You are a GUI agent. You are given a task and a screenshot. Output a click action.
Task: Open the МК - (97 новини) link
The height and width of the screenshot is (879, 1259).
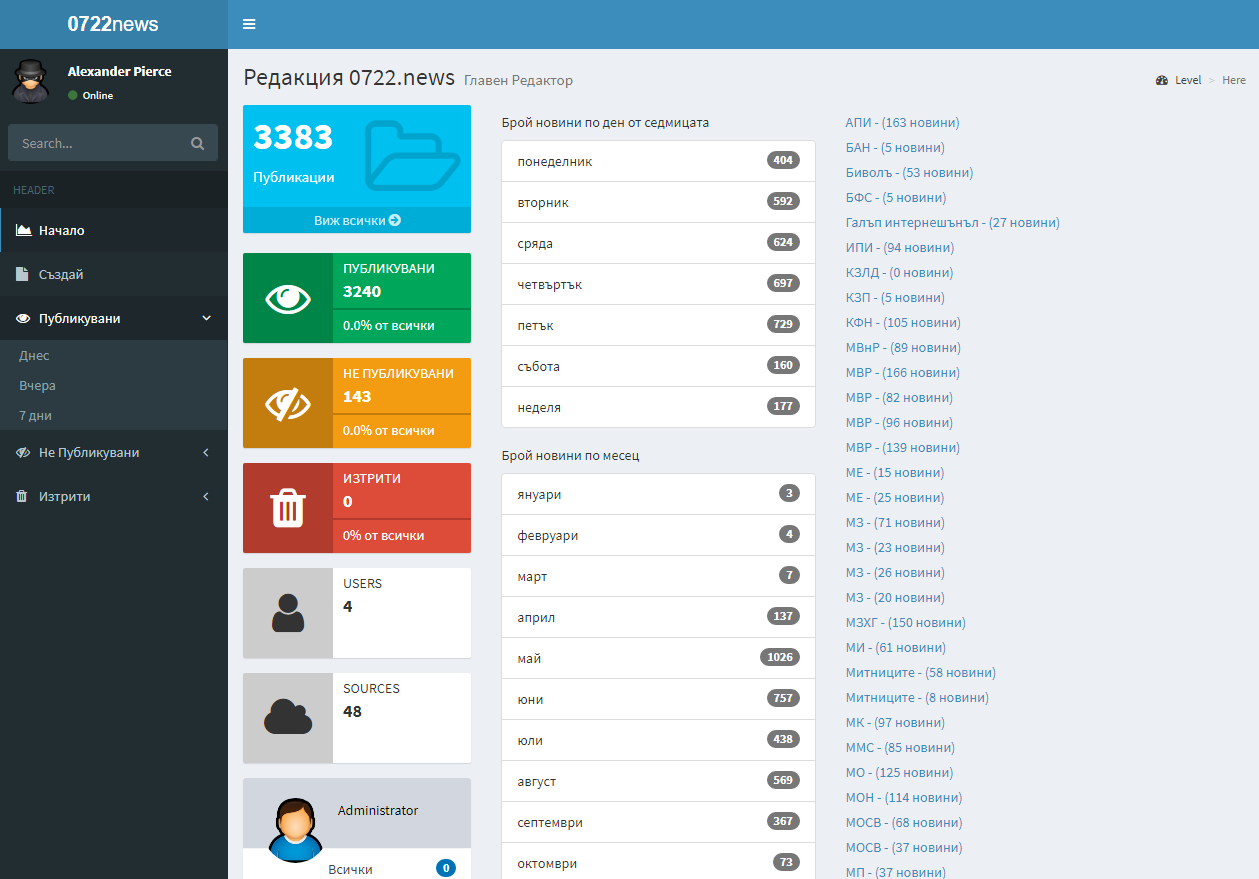pyautogui.click(x=895, y=722)
